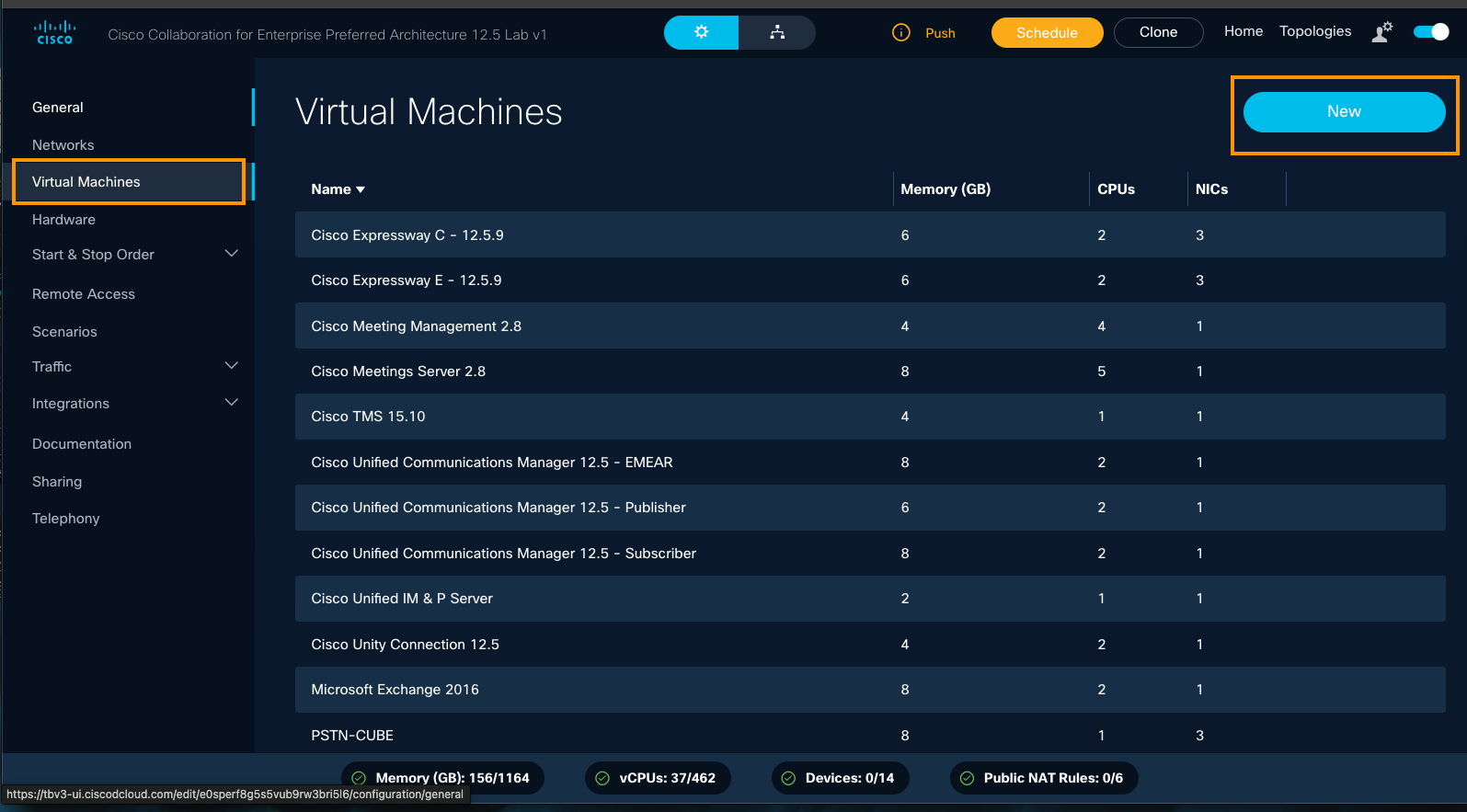The width and height of the screenshot is (1467, 812).
Task: Click the lab title in header
Action: [327, 34]
